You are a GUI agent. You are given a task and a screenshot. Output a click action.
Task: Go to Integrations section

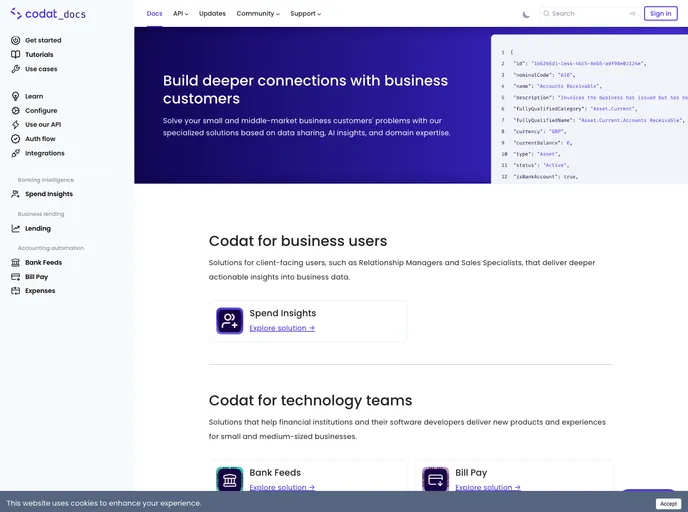(45, 153)
